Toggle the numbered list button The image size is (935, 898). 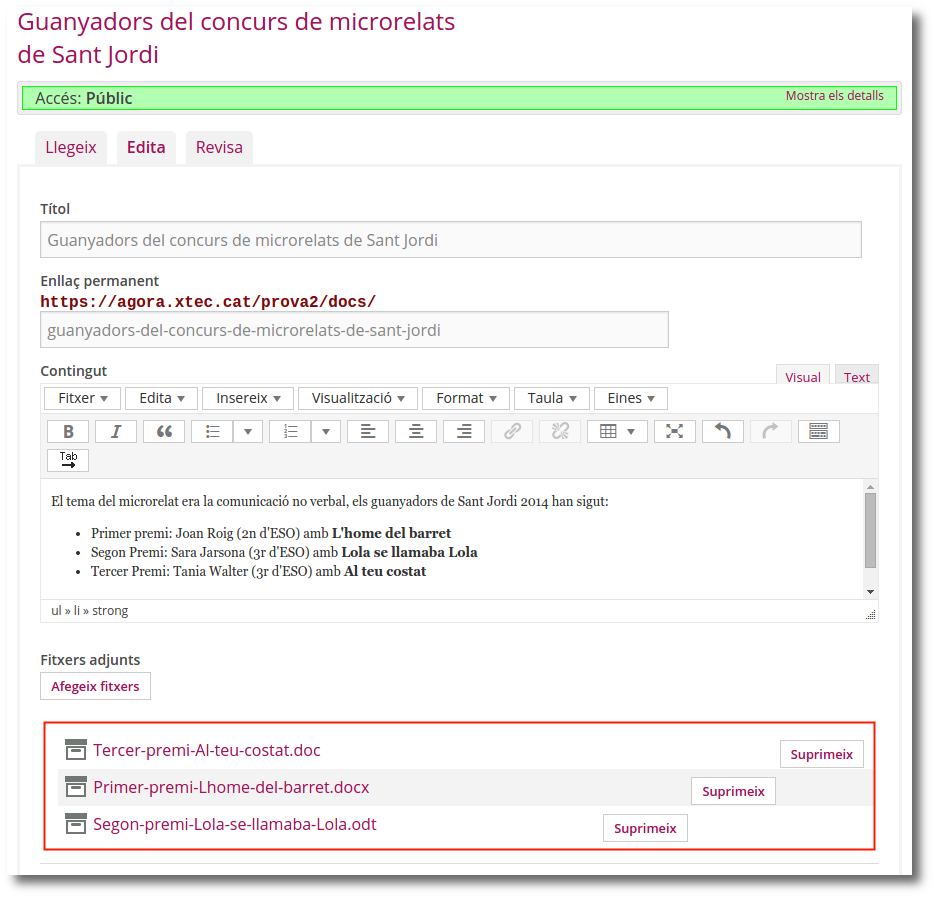pyautogui.click(x=291, y=431)
